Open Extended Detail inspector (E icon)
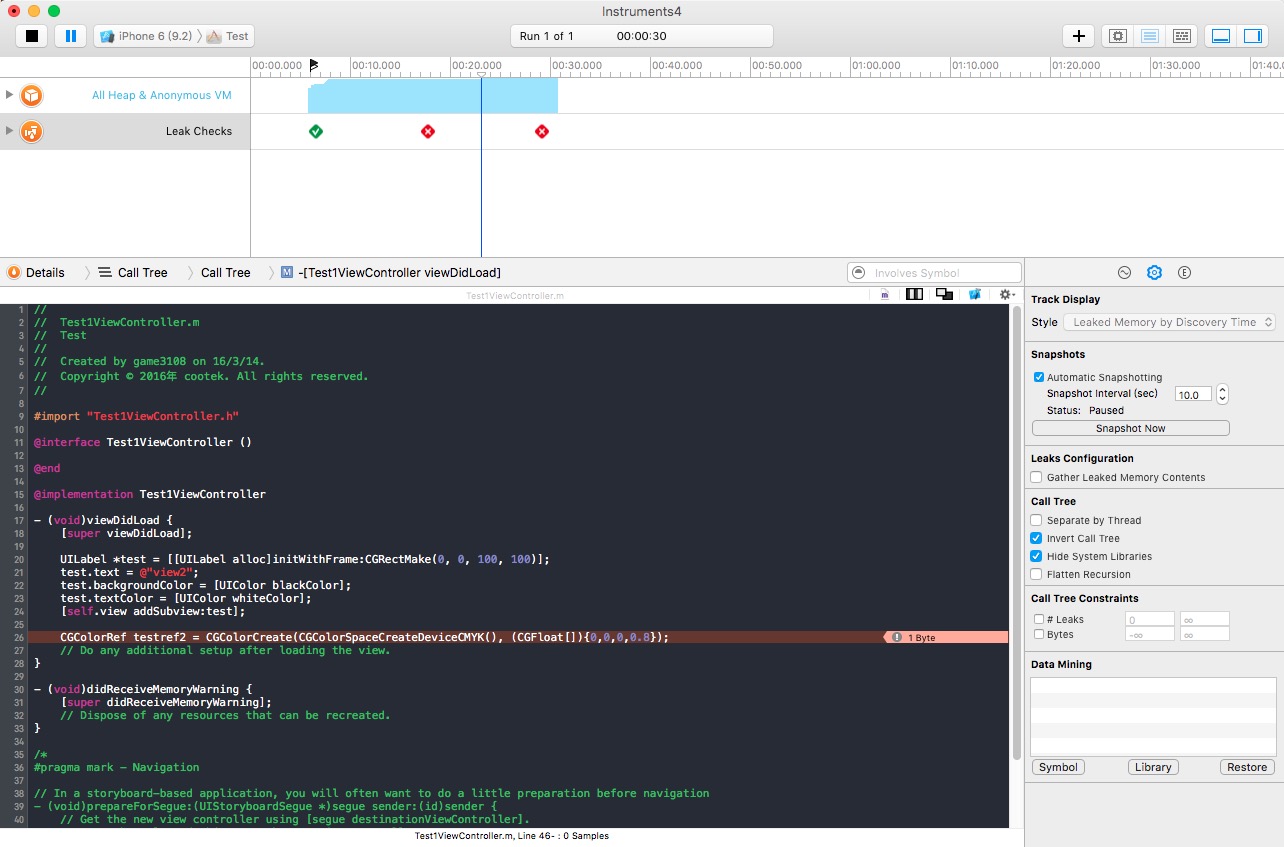1284x847 pixels. click(x=1184, y=272)
